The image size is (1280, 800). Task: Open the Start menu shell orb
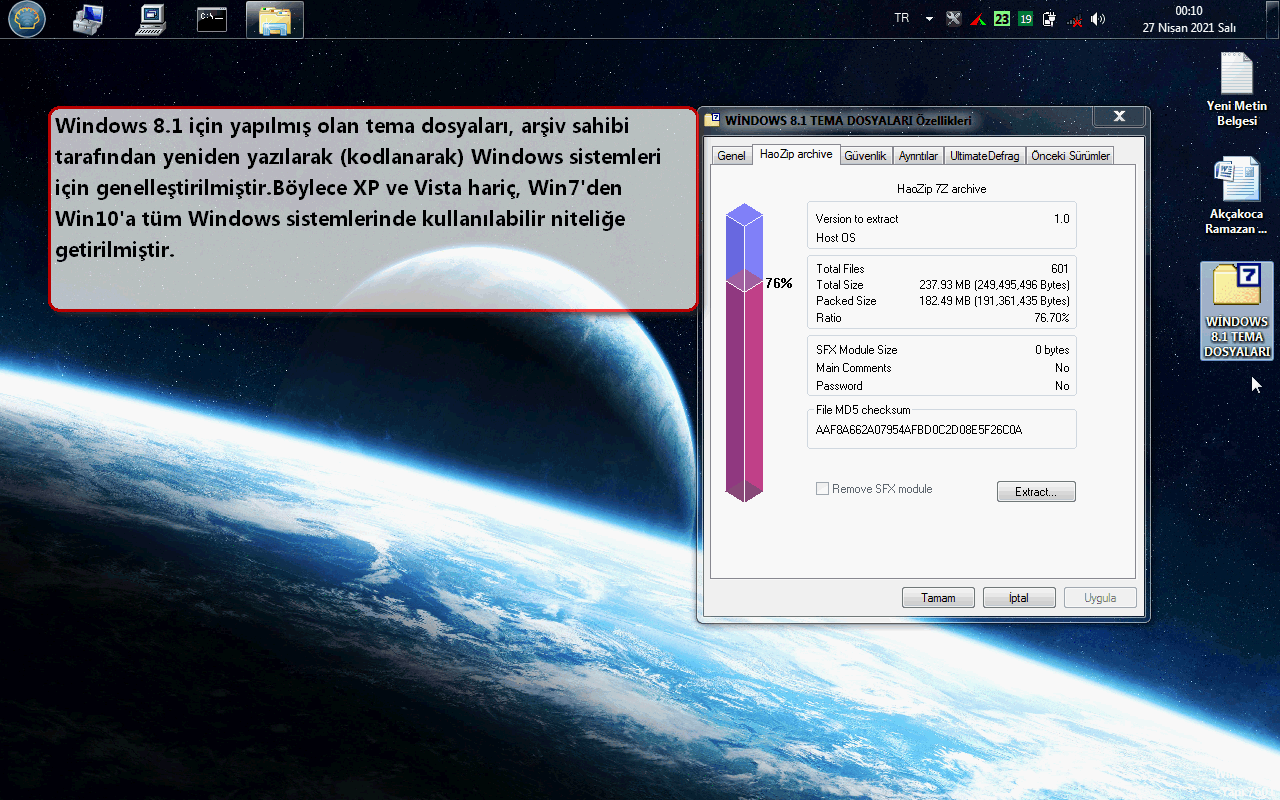click(27, 19)
